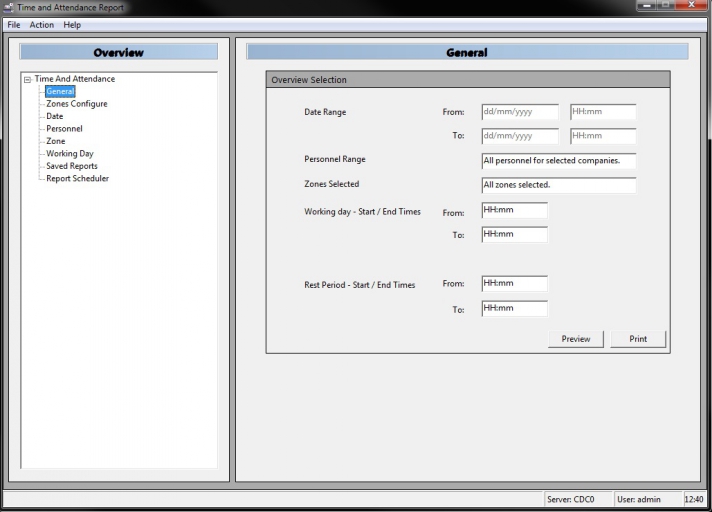Open Report Scheduler in the tree
This screenshot has height=512, width=712.
pos(77,178)
